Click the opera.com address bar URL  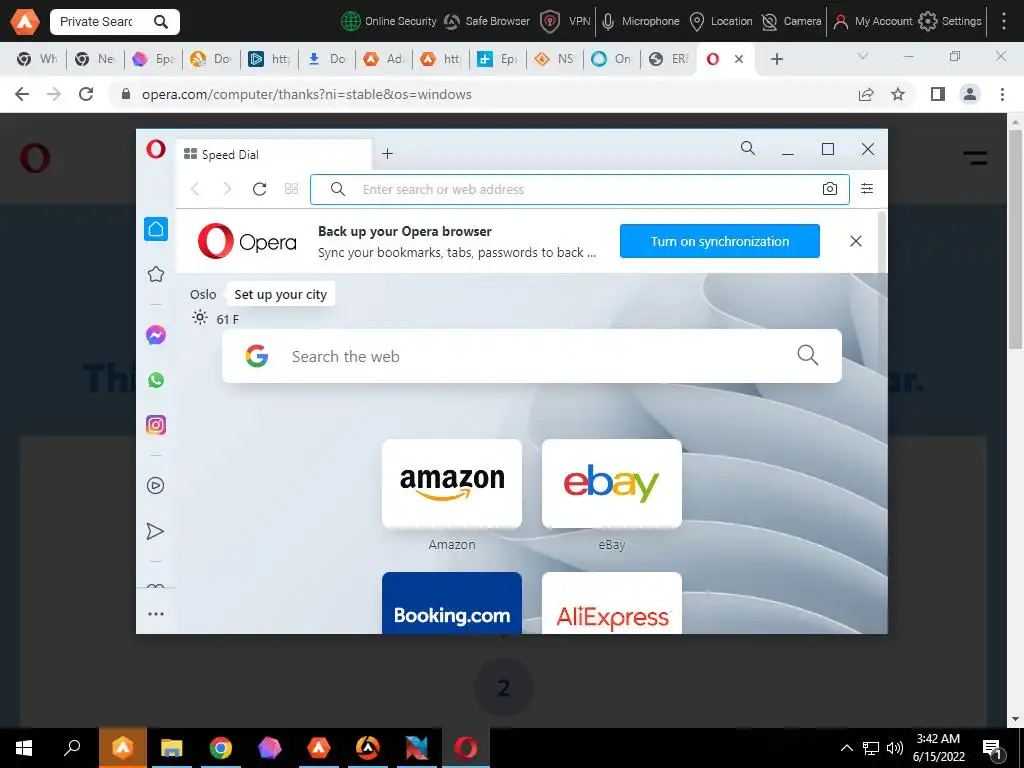(306, 94)
